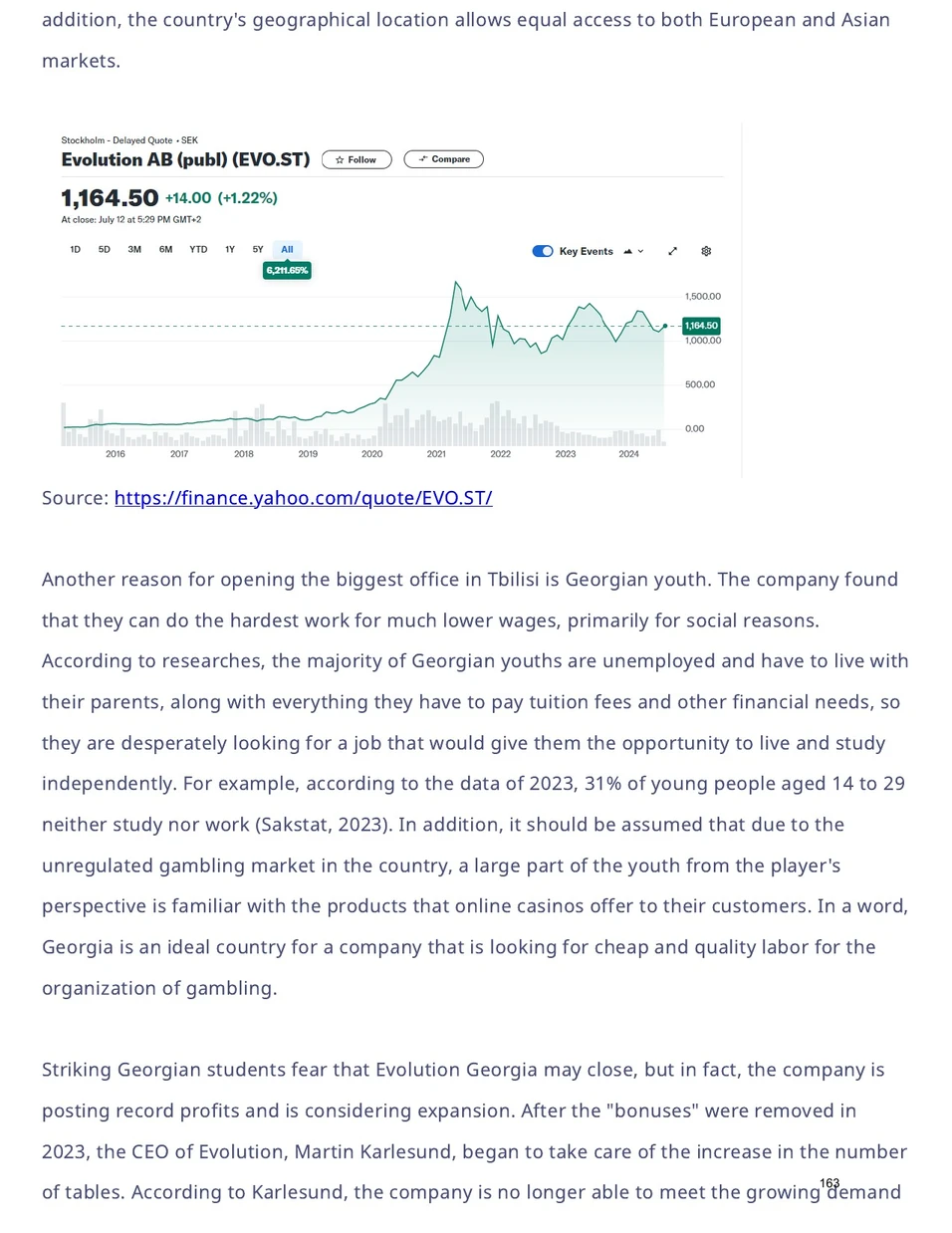
Task: Select the 1D time range
Action: coord(75,250)
